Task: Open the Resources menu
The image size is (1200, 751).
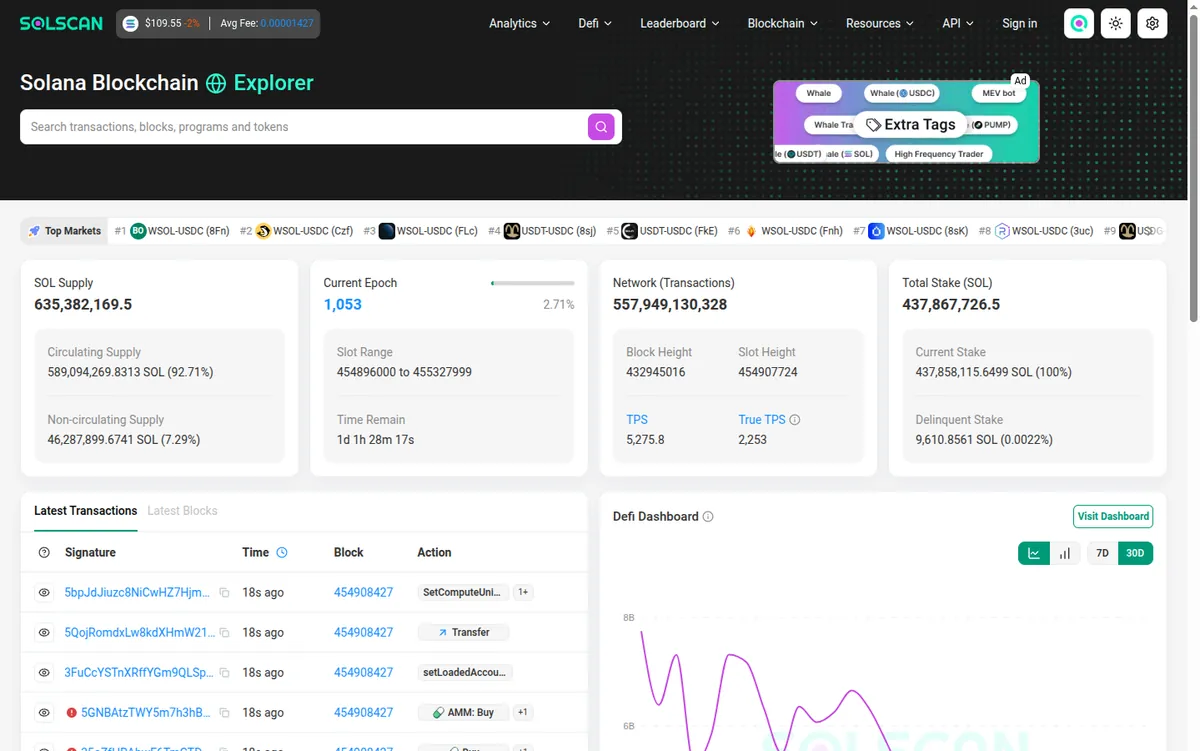Action: (880, 23)
